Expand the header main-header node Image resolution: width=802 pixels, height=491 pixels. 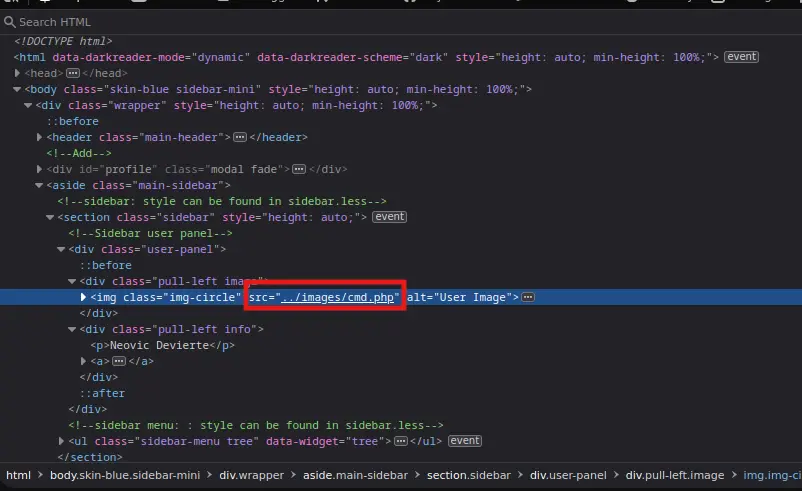pyautogui.click(x=40, y=137)
